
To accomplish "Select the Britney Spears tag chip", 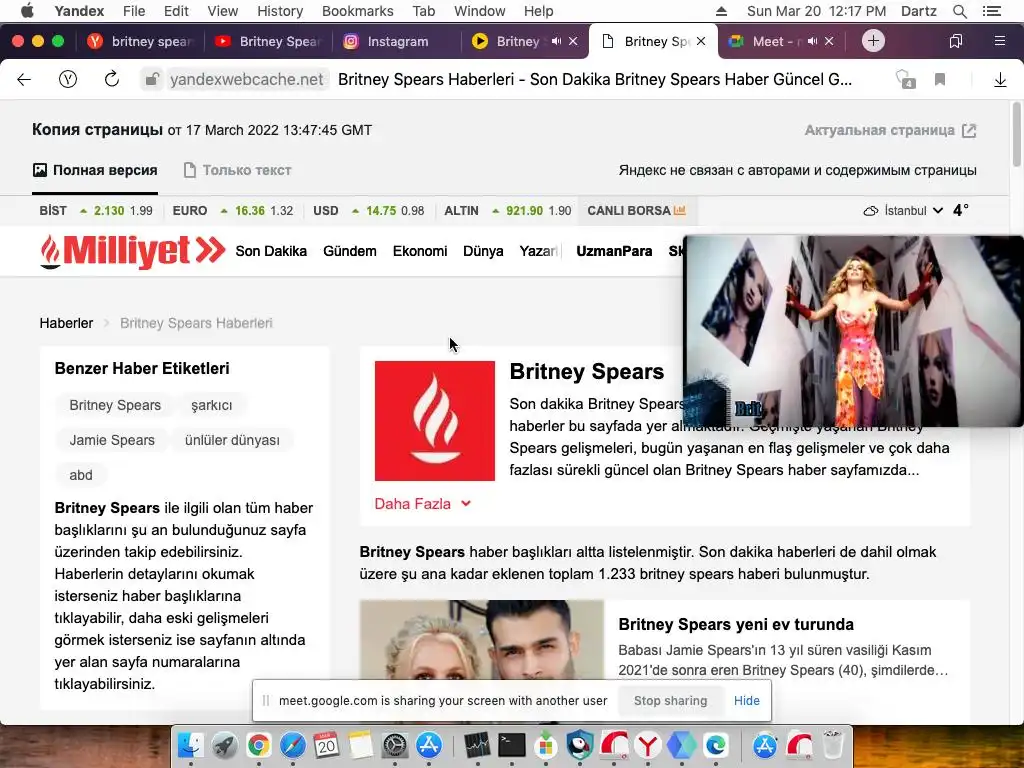I will click(x=115, y=405).
